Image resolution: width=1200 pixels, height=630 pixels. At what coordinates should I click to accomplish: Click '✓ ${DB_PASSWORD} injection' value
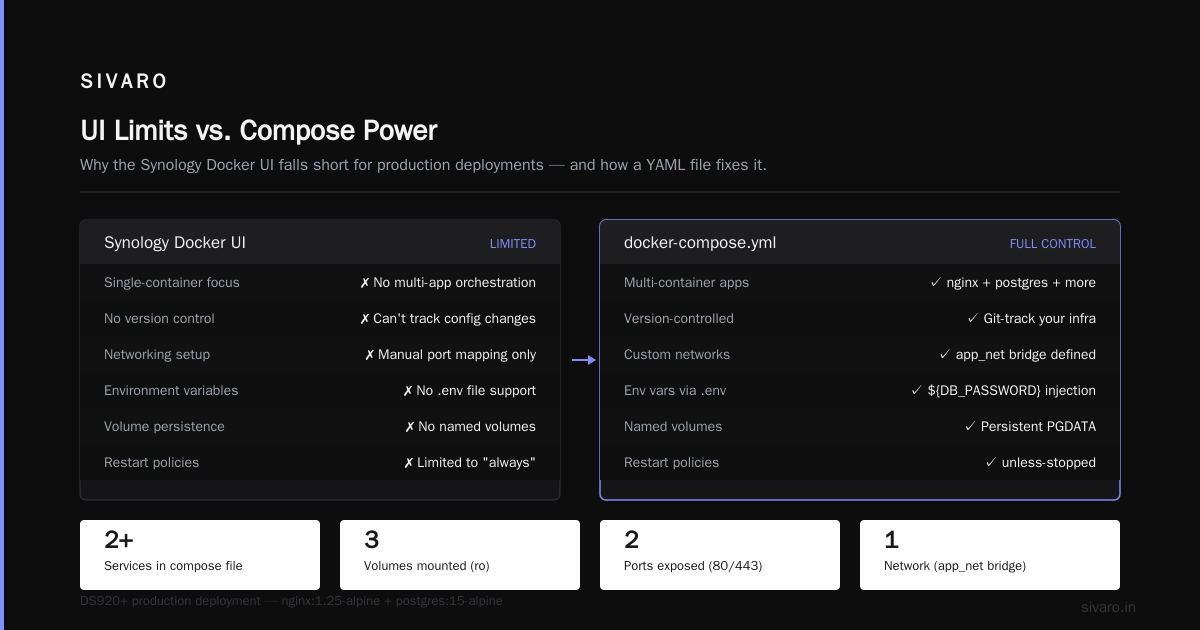coord(1004,391)
